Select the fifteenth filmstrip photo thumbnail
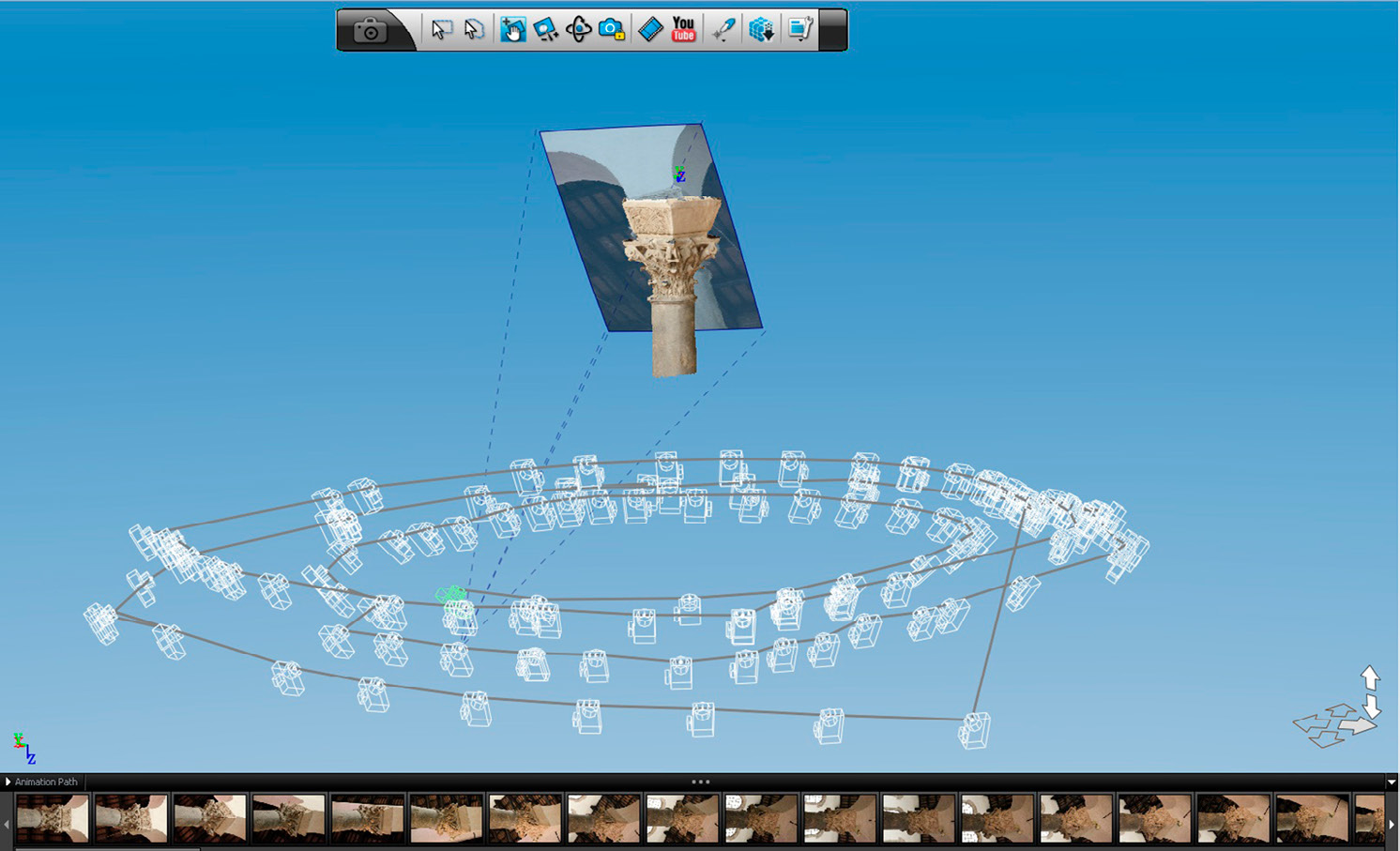The width and height of the screenshot is (1400, 851). tap(1156, 818)
